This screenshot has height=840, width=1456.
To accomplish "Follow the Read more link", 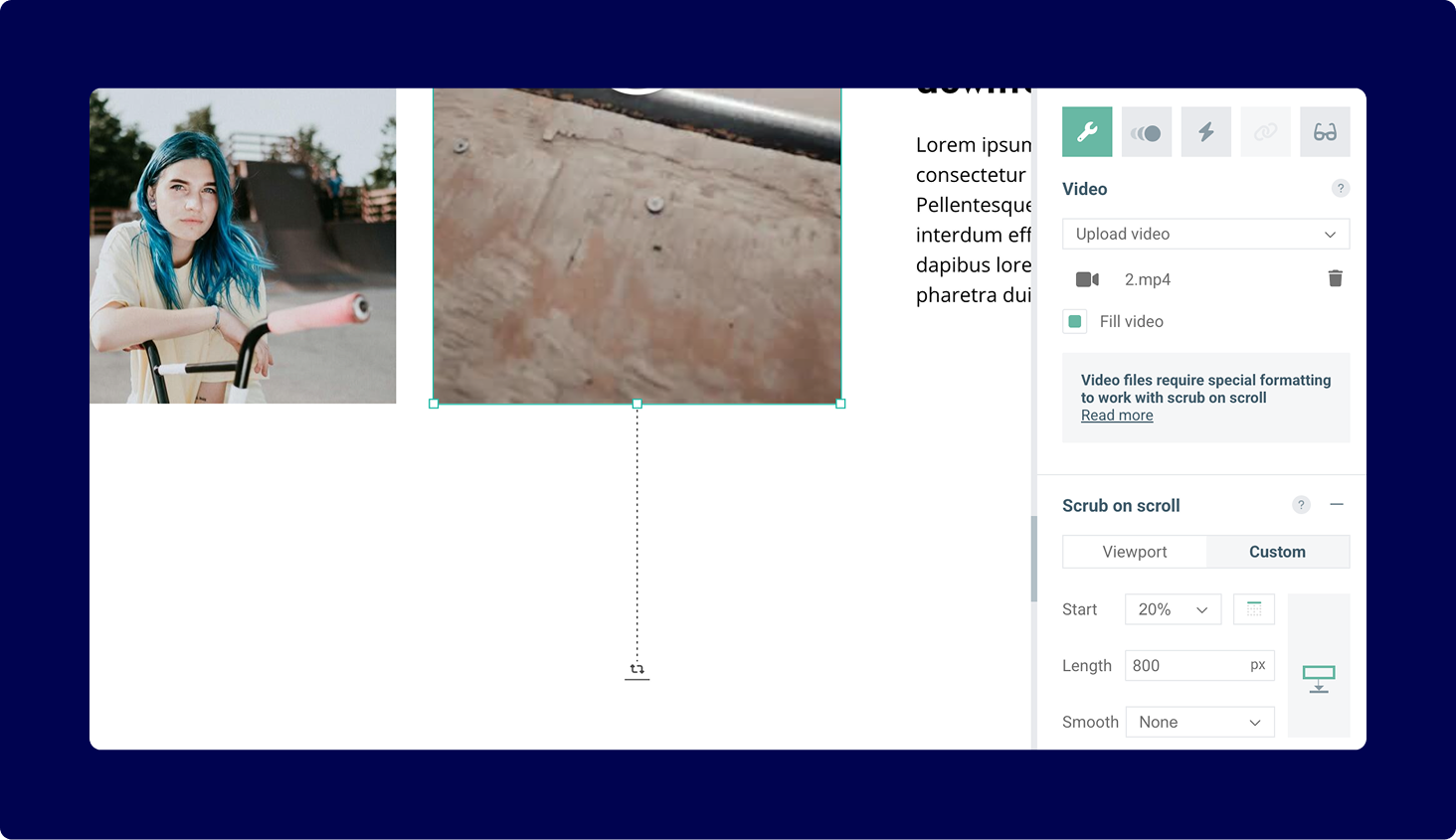I will coord(1117,416).
